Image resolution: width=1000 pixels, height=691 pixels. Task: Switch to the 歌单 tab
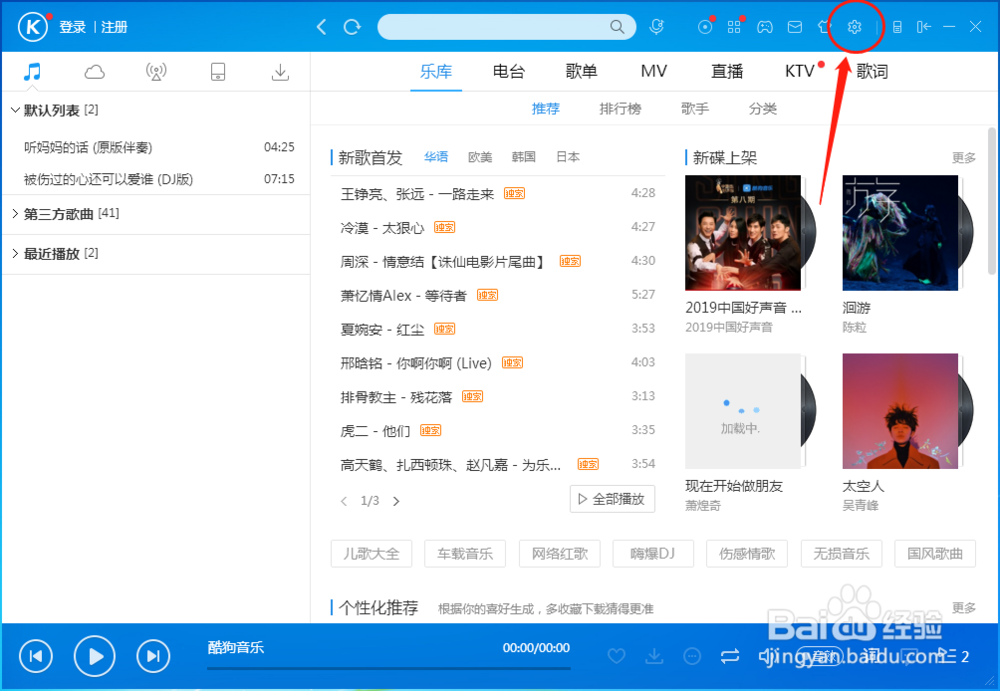581,71
